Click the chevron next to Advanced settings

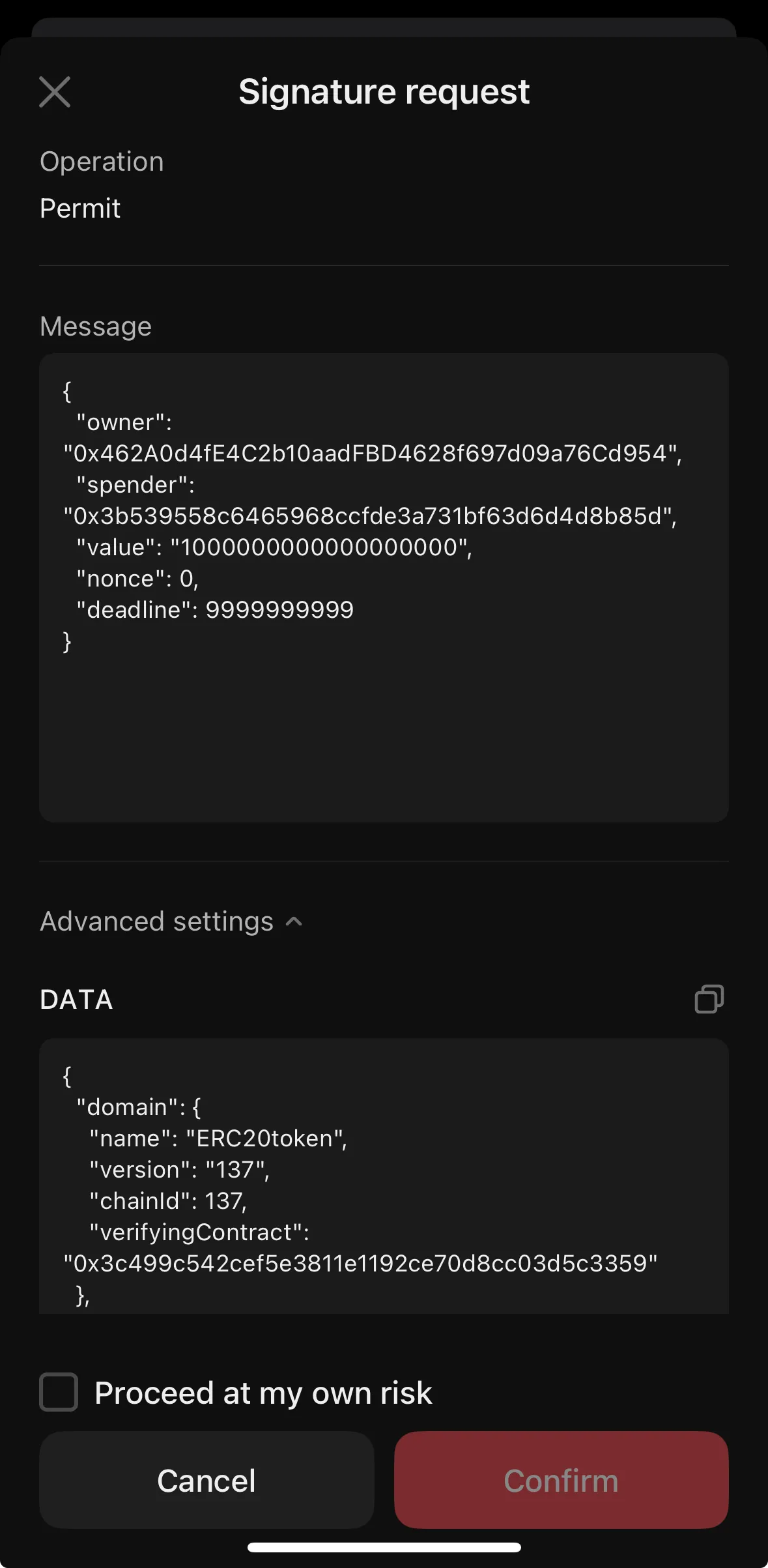point(294,921)
